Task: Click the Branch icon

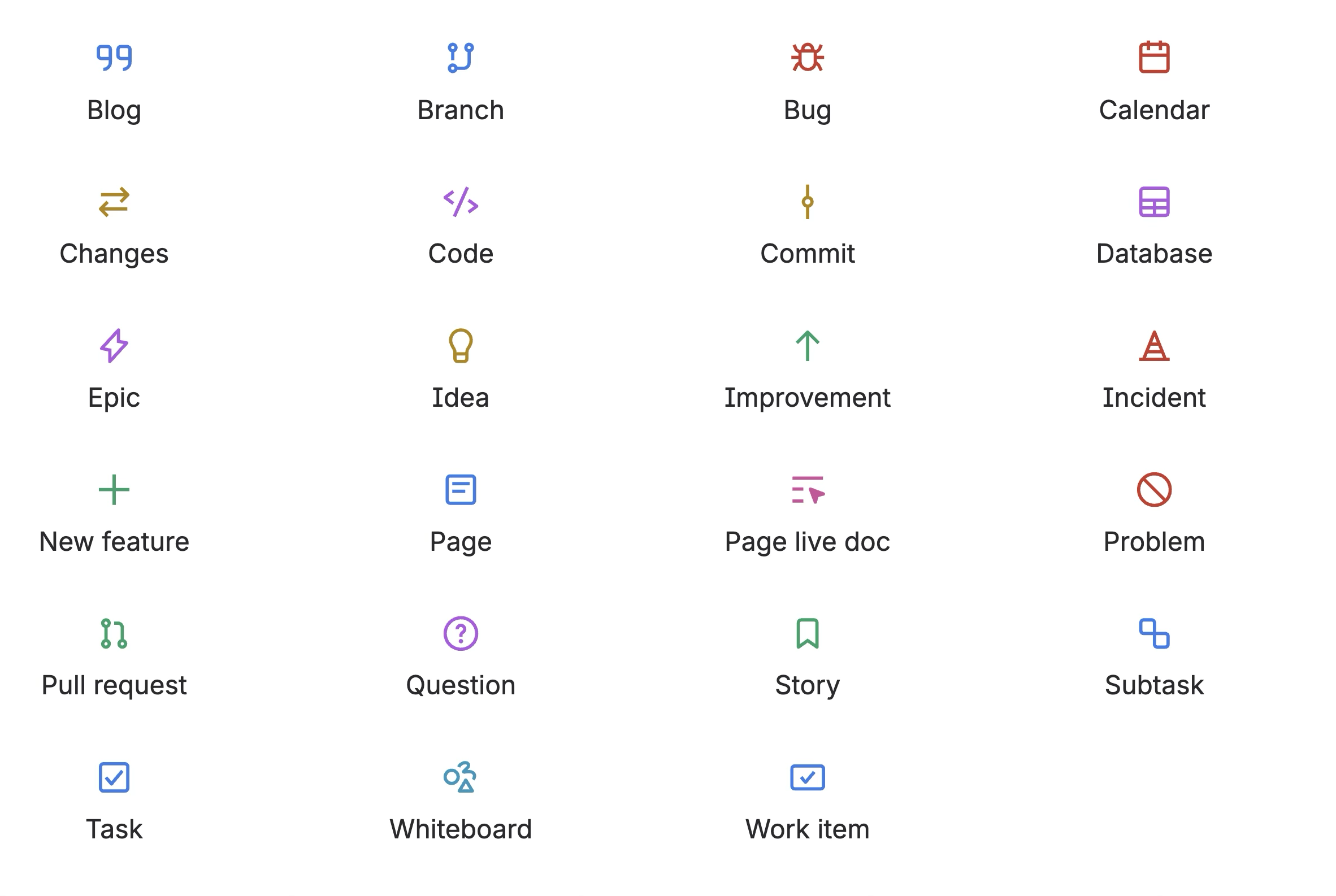Action: coord(461,57)
